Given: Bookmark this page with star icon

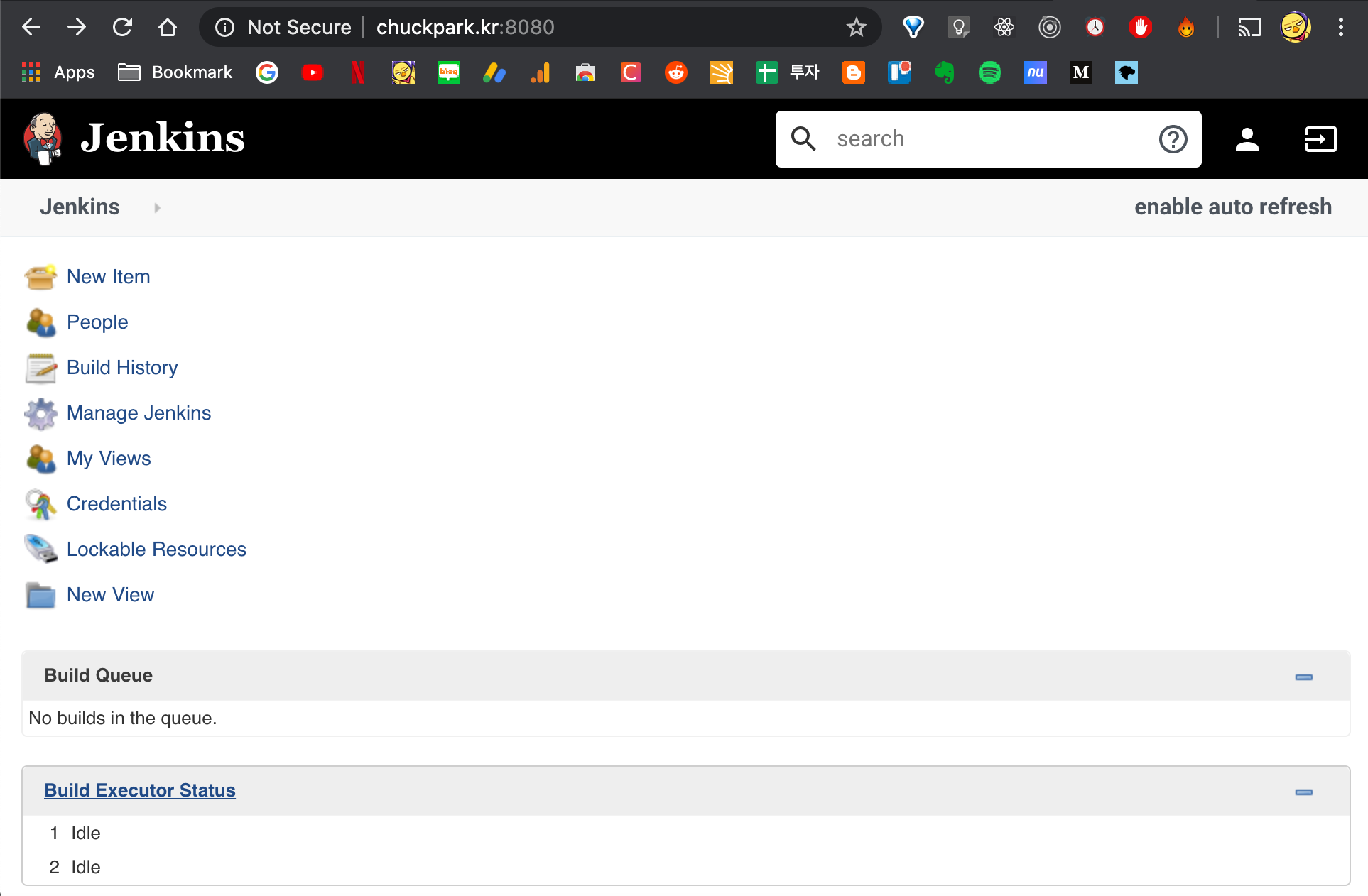Looking at the screenshot, I should 856,27.
